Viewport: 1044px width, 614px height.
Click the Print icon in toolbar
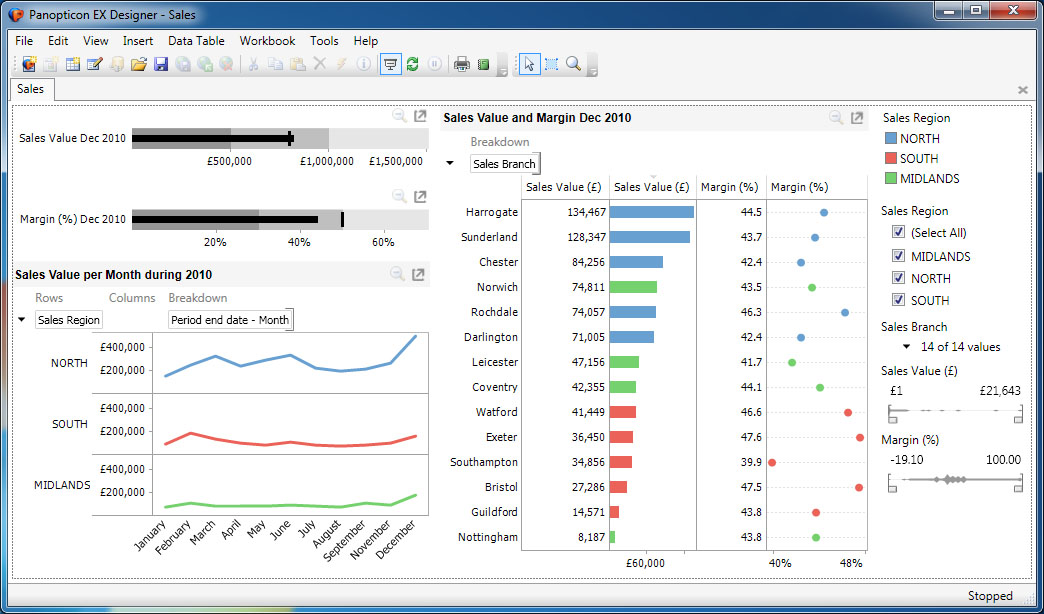pyautogui.click(x=462, y=64)
